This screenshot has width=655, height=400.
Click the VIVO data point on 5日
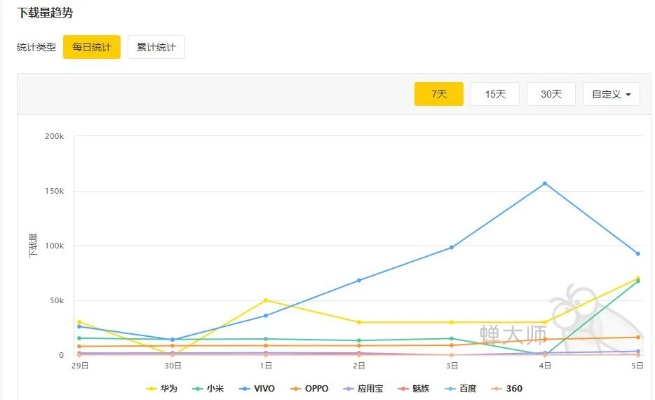click(x=637, y=253)
